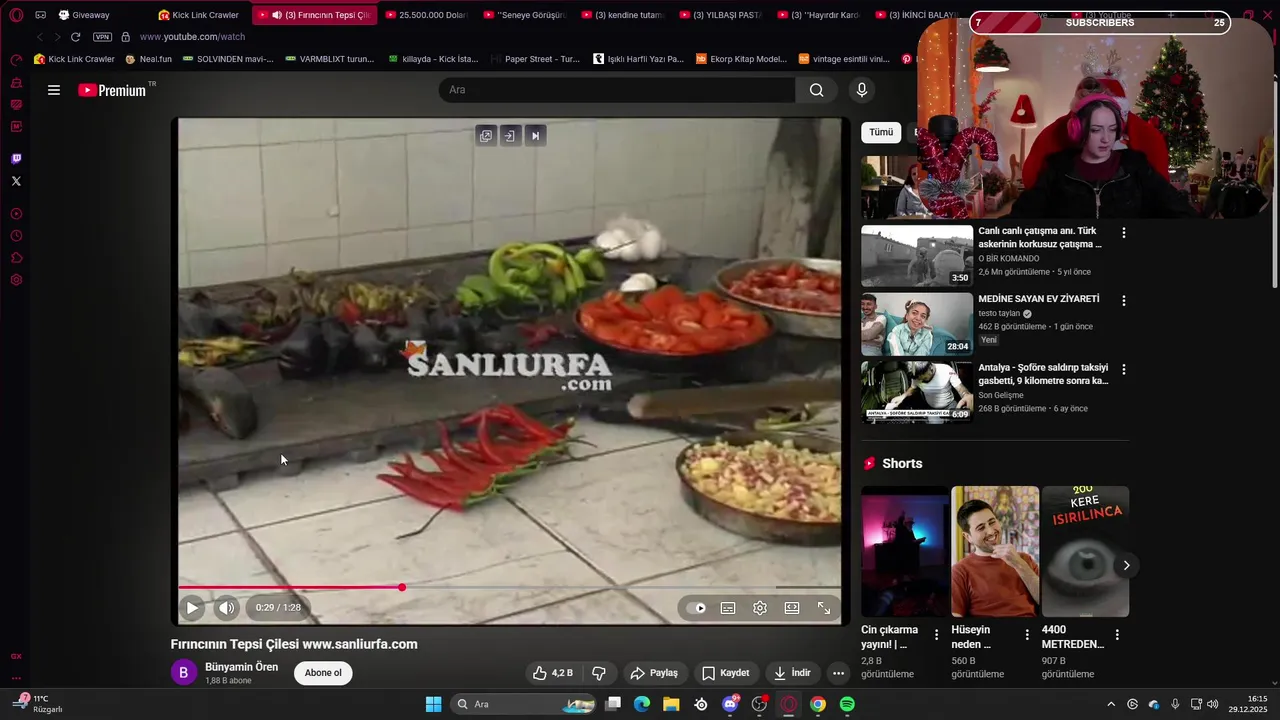Switch to Kick Link Crawler tab
1280x720 pixels.
click(x=200, y=15)
